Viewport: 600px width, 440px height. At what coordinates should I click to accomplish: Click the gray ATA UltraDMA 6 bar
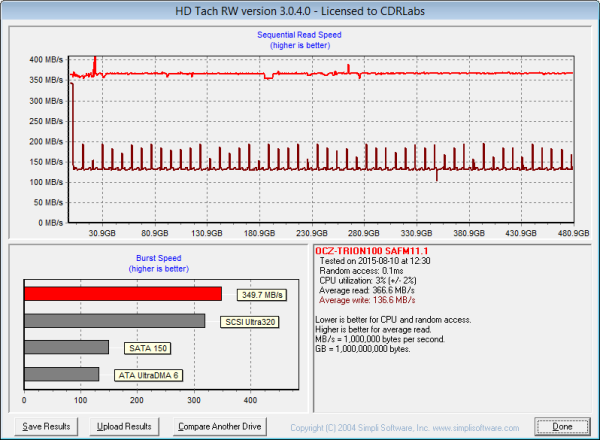pos(61,374)
